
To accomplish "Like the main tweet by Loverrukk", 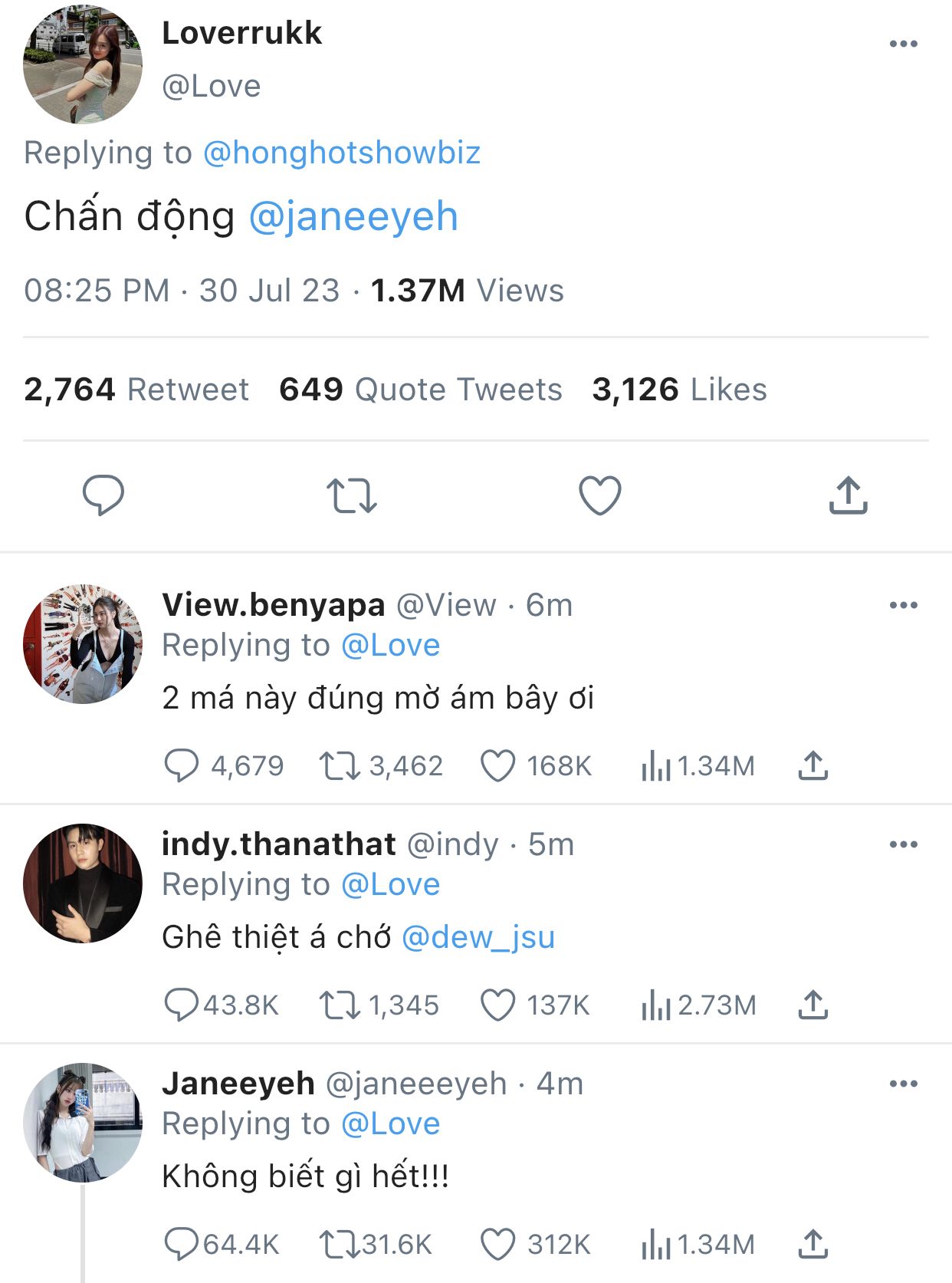I will point(599,495).
